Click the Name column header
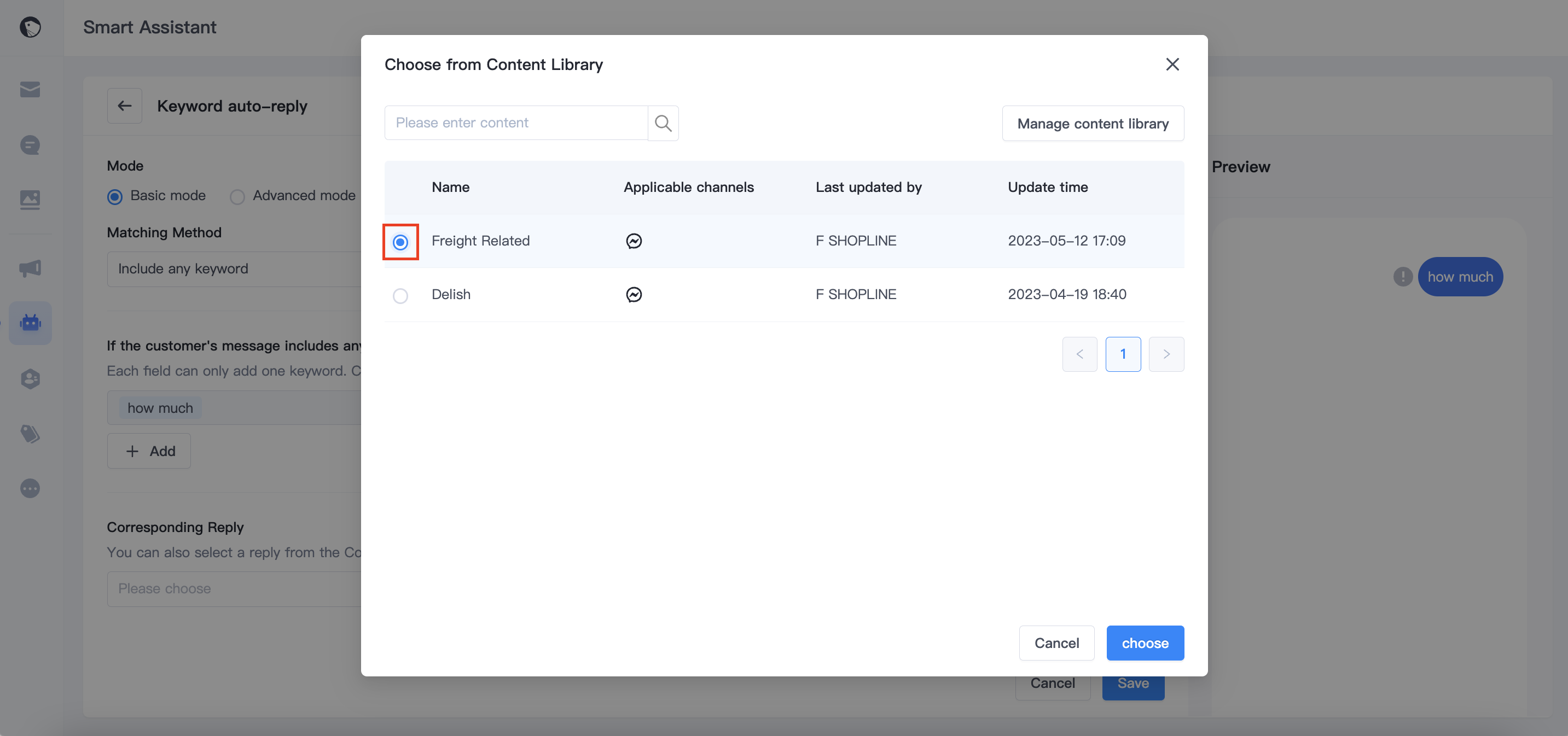This screenshot has height=736, width=1568. pyautogui.click(x=450, y=188)
